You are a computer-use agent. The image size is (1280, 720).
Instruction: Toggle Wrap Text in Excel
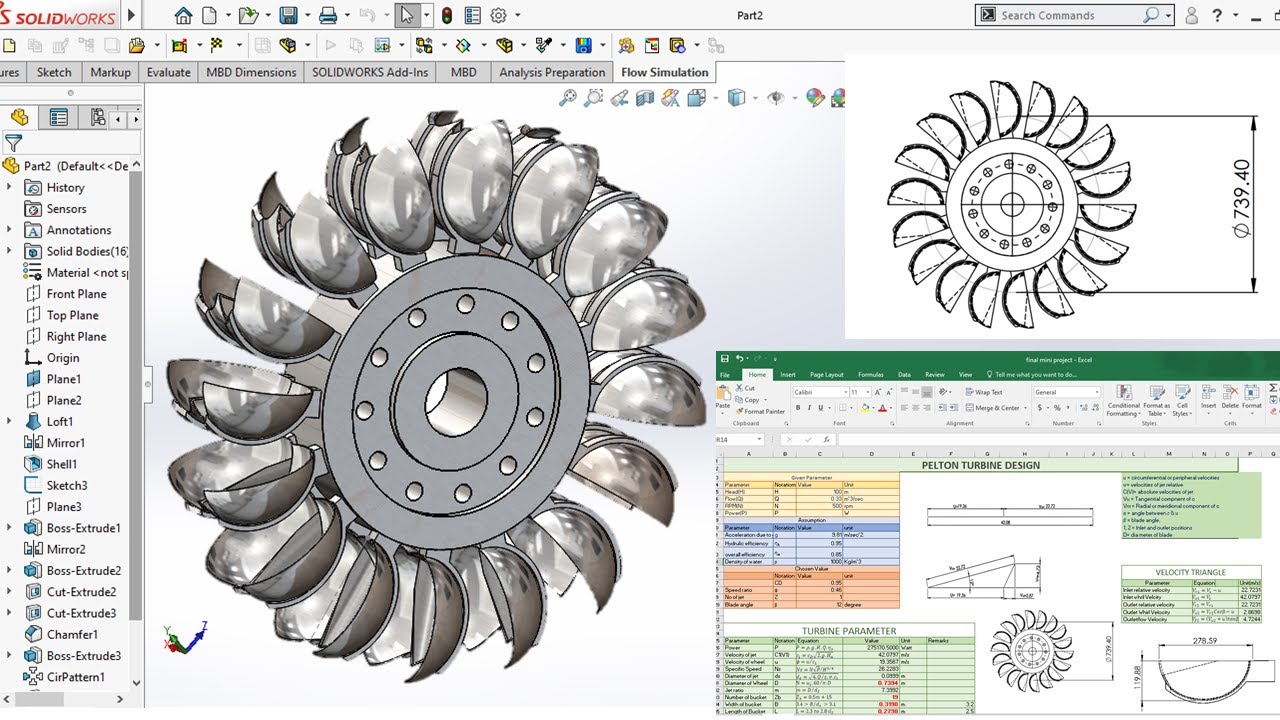coord(984,392)
